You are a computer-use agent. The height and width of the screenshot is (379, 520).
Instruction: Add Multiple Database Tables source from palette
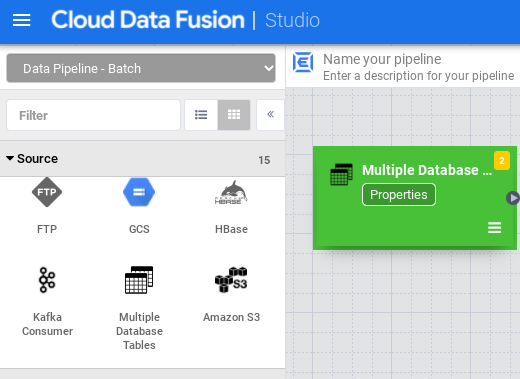coord(139,308)
